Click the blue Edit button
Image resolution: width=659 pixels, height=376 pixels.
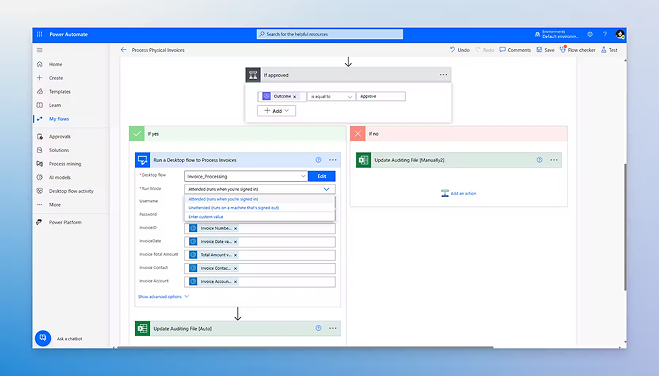point(322,176)
